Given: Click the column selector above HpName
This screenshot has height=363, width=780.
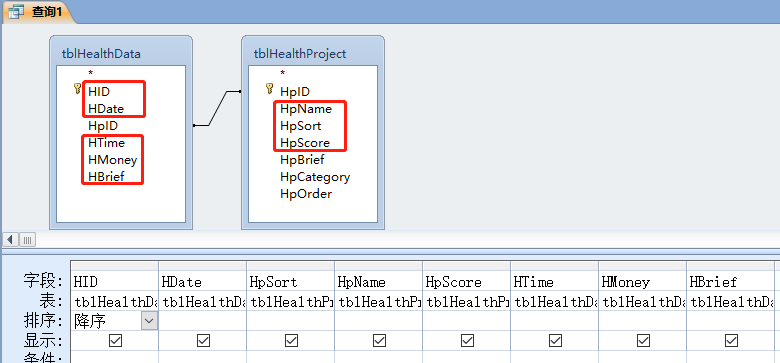Looking at the screenshot, I should [379, 266].
